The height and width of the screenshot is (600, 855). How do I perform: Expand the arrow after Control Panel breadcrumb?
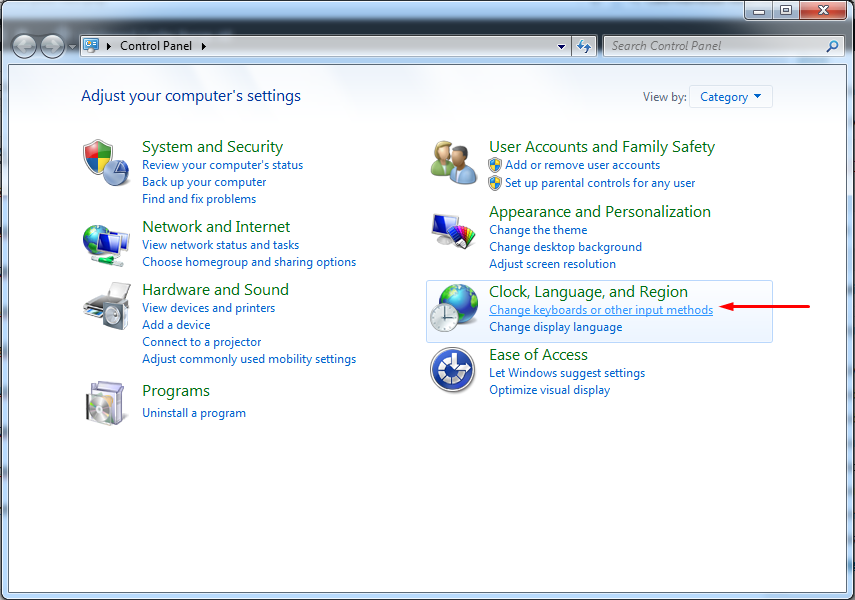point(203,46)
